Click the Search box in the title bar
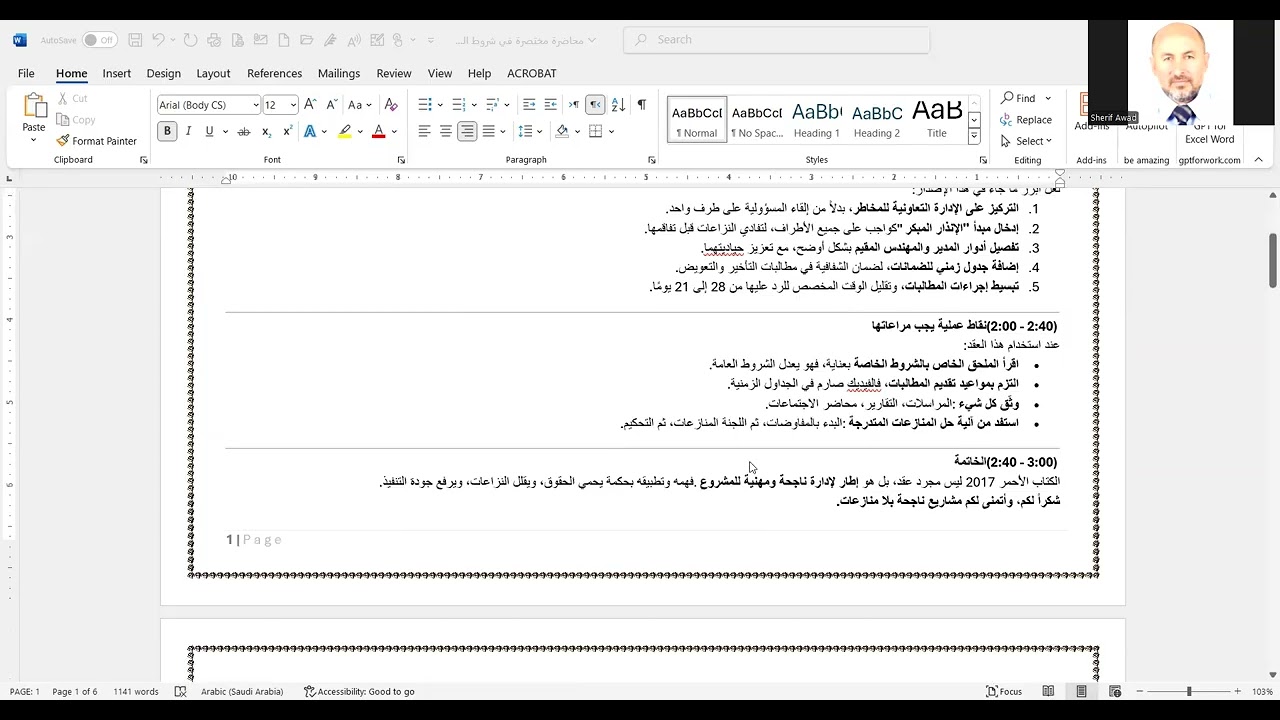Image resolution: width=1280 pixels, height=720 pixels. coord(776,40)
